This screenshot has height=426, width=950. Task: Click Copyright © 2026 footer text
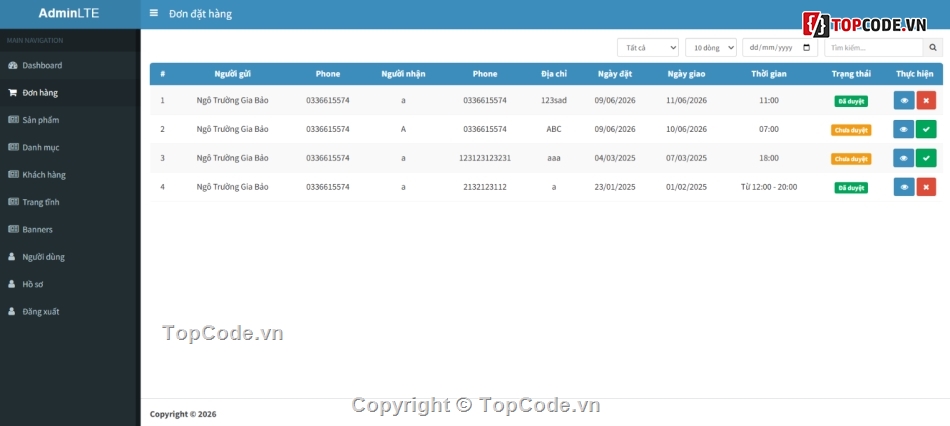coord(183,414)
